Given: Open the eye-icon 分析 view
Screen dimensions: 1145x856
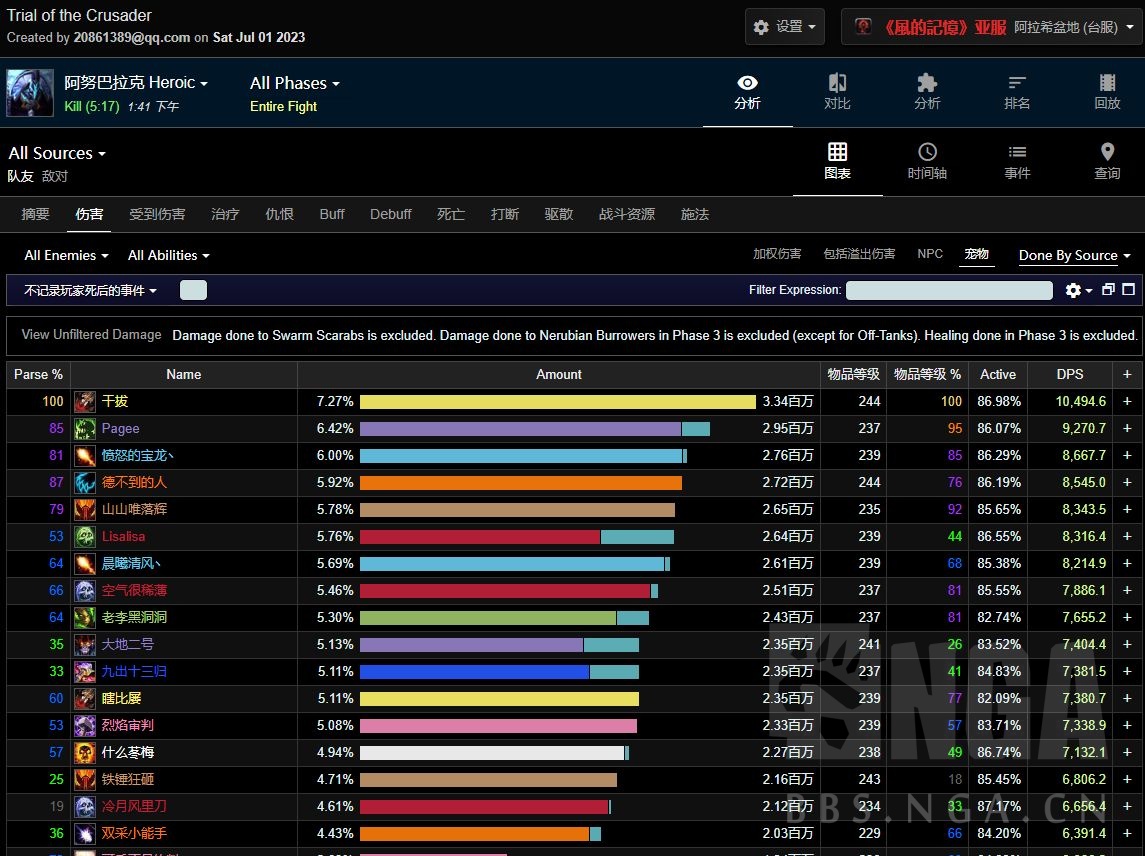Looking at the screenshot, I should pyautogui.click(x=747, y=92).
